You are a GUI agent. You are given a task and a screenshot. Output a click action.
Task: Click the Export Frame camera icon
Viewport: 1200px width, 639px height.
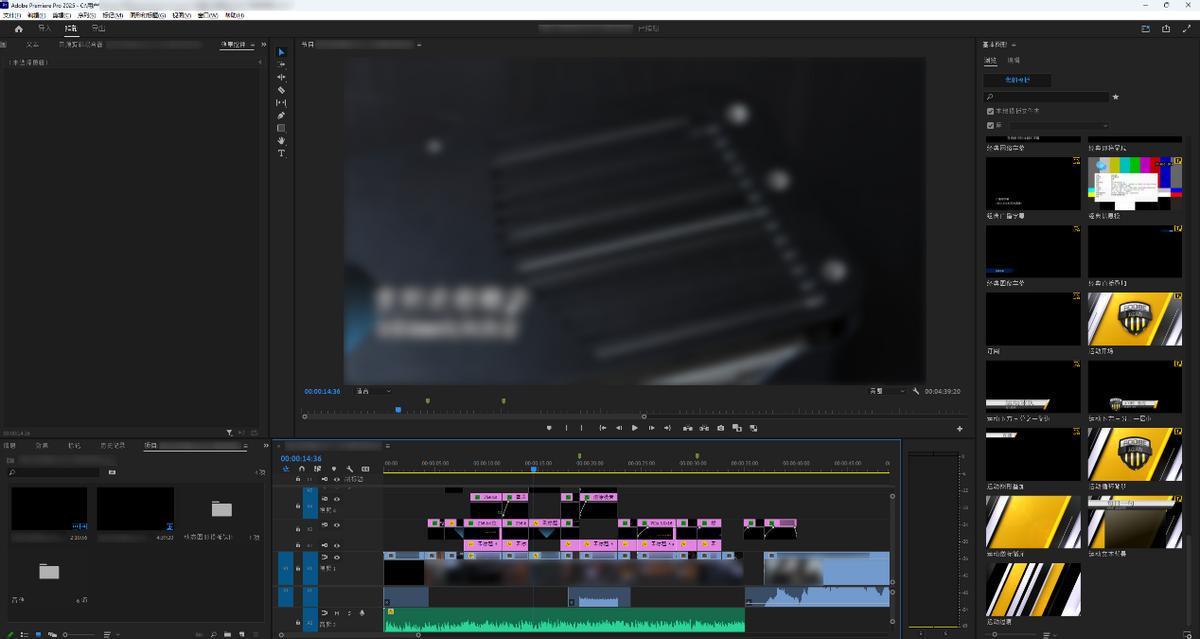coord(720,428)
